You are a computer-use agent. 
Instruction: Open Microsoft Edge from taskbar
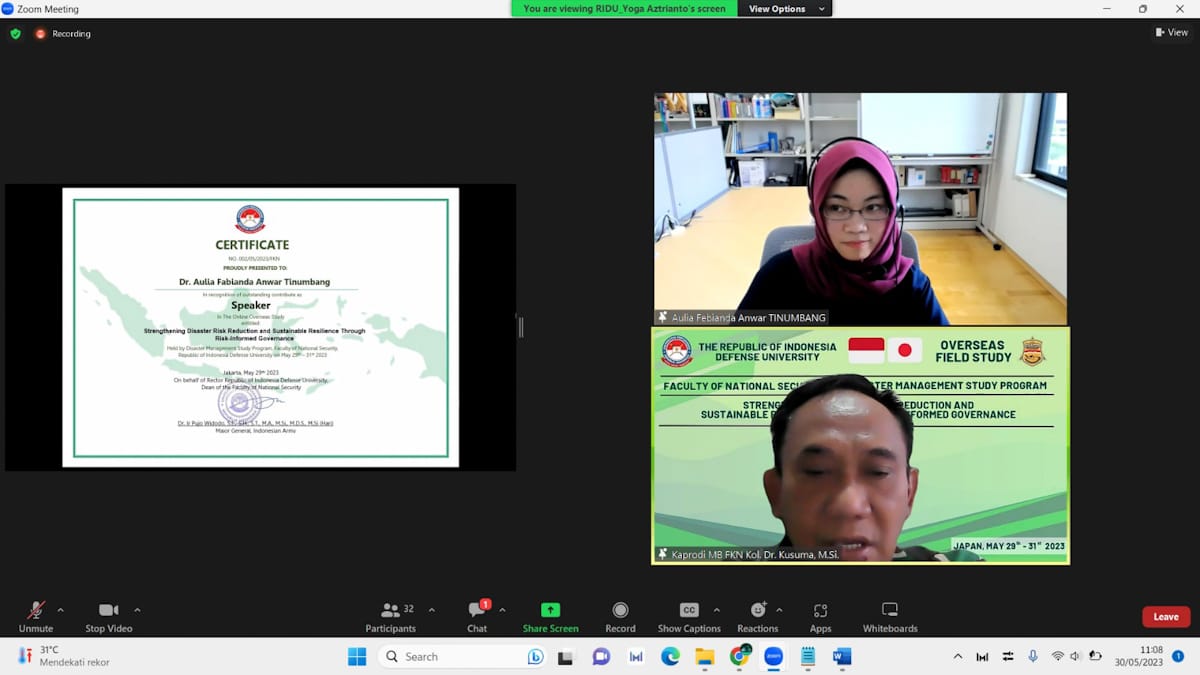pyautogui.click(x=670, y=656)
